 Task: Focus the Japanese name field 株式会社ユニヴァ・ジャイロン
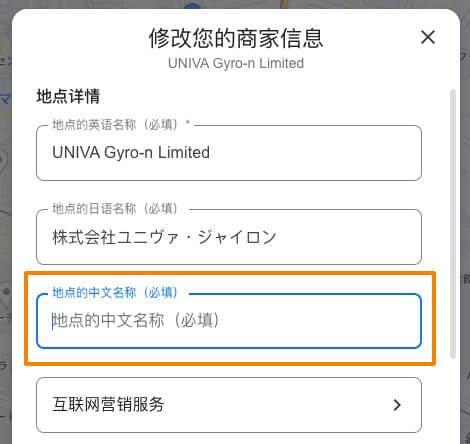click(x=229, y=237)
